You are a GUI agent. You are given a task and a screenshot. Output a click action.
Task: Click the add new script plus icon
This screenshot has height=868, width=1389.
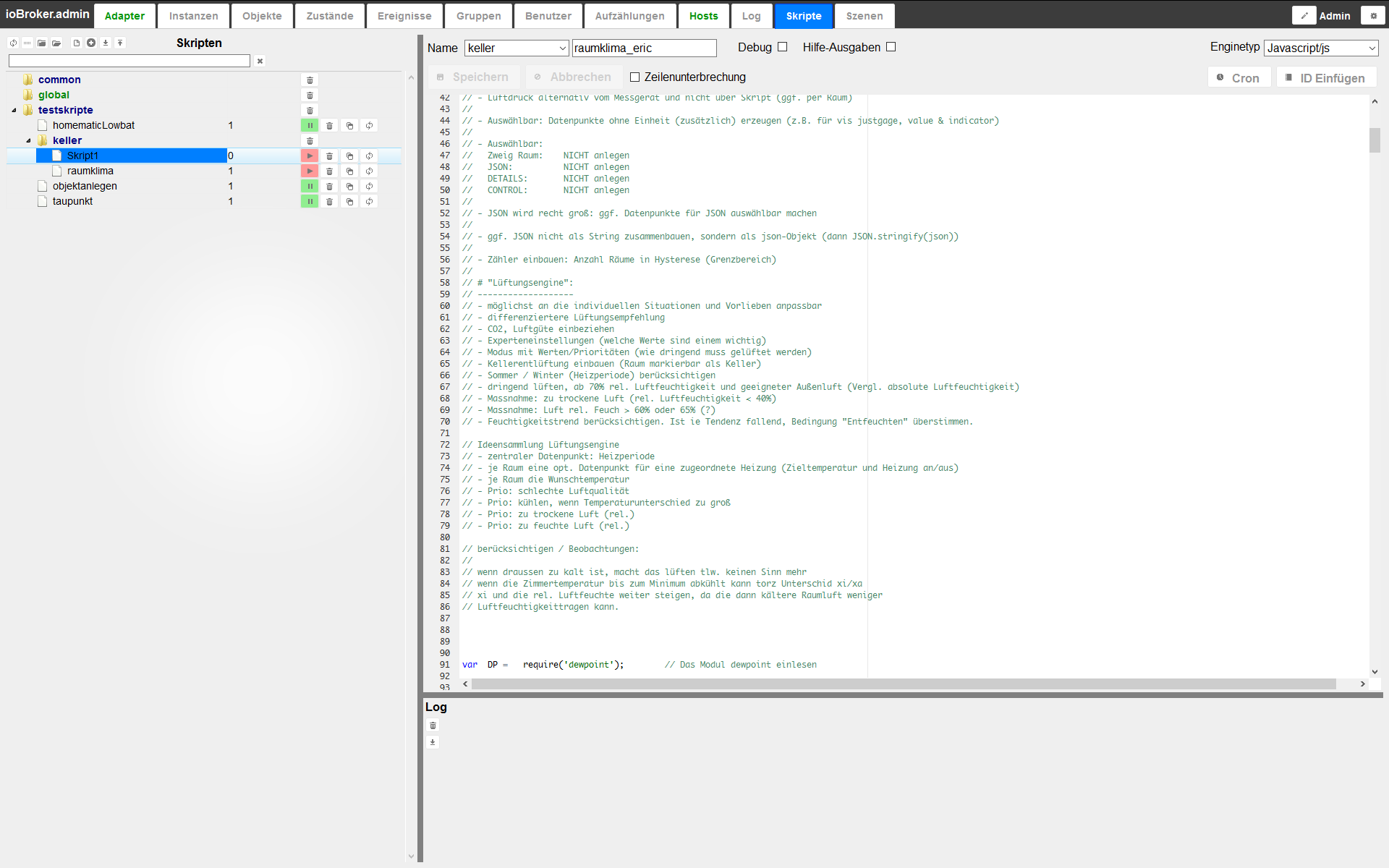91,43
